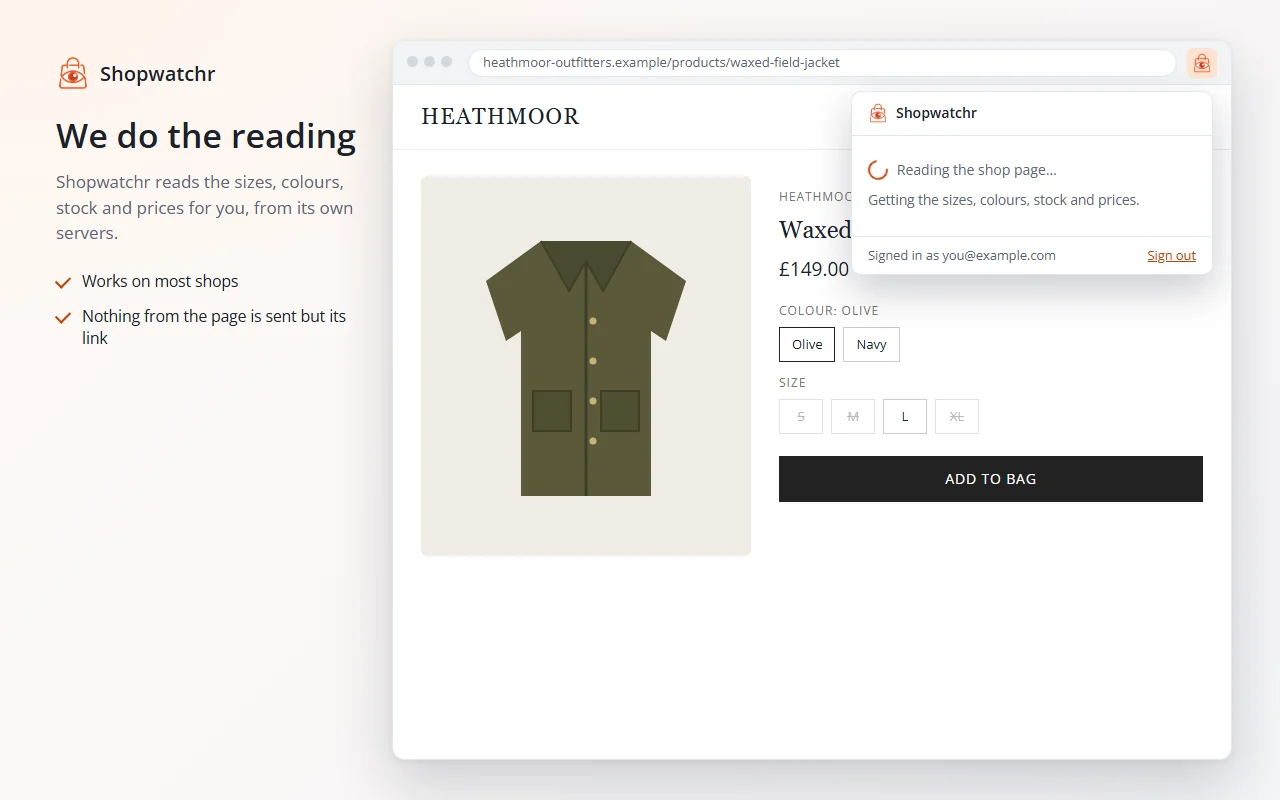Select the Navy colour option
The width and height of the screenshot is (1280, 800).
(x=871, y=344)
